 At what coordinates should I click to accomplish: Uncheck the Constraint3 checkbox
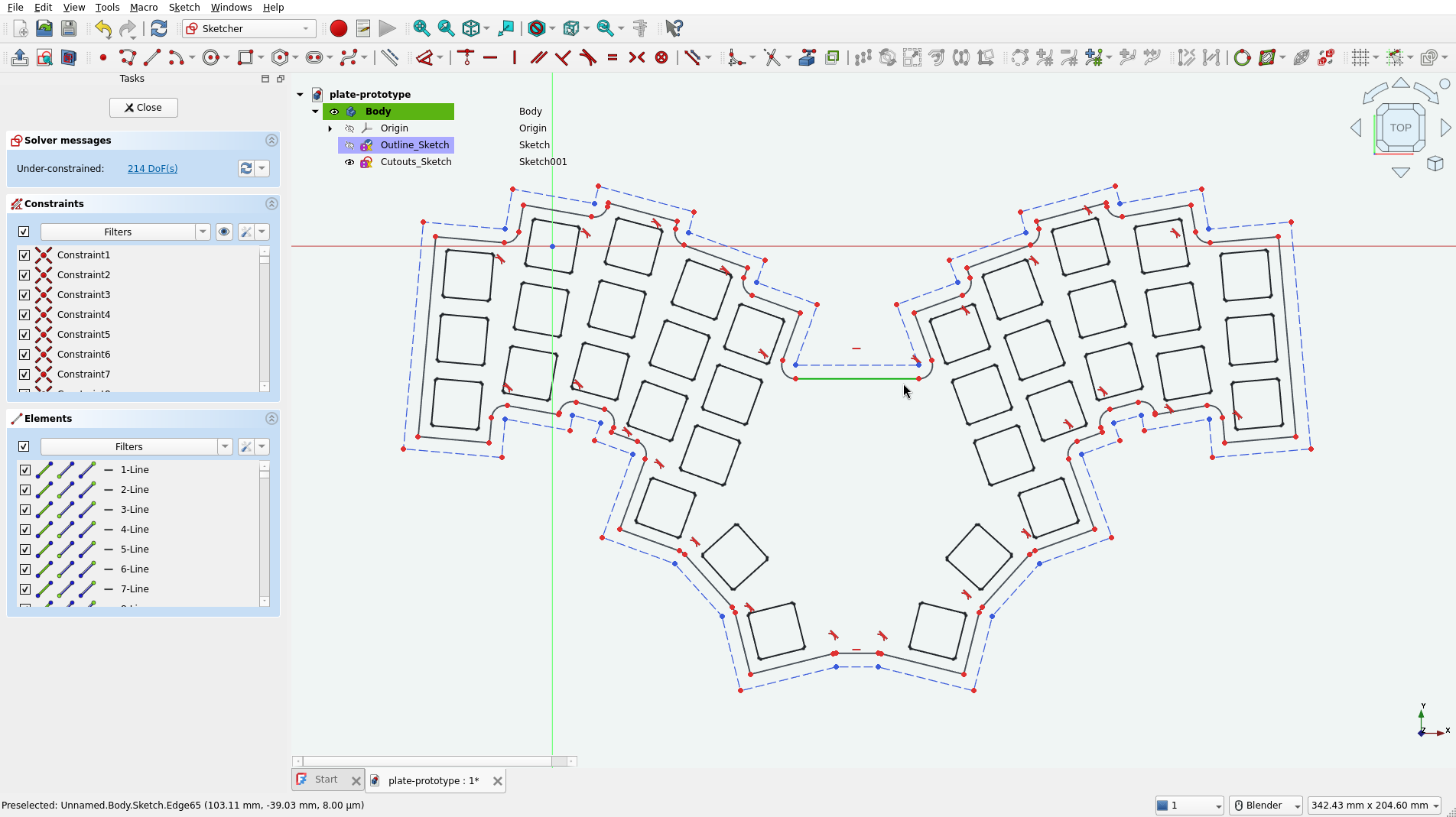pyautogui.click(x=24, y=294)
